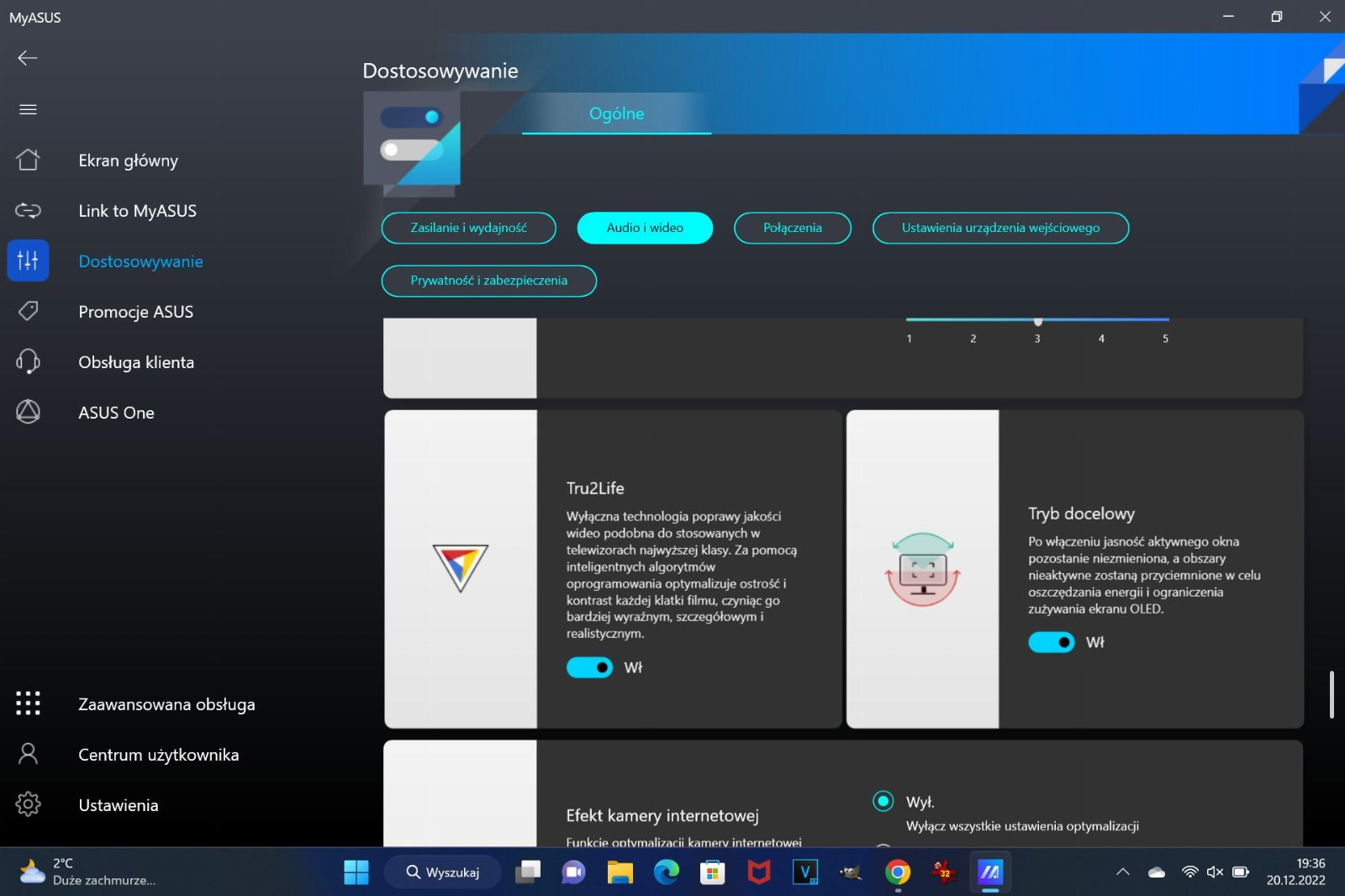
Task: Open Obsługa klienta in sidebar
Action: 136,362
